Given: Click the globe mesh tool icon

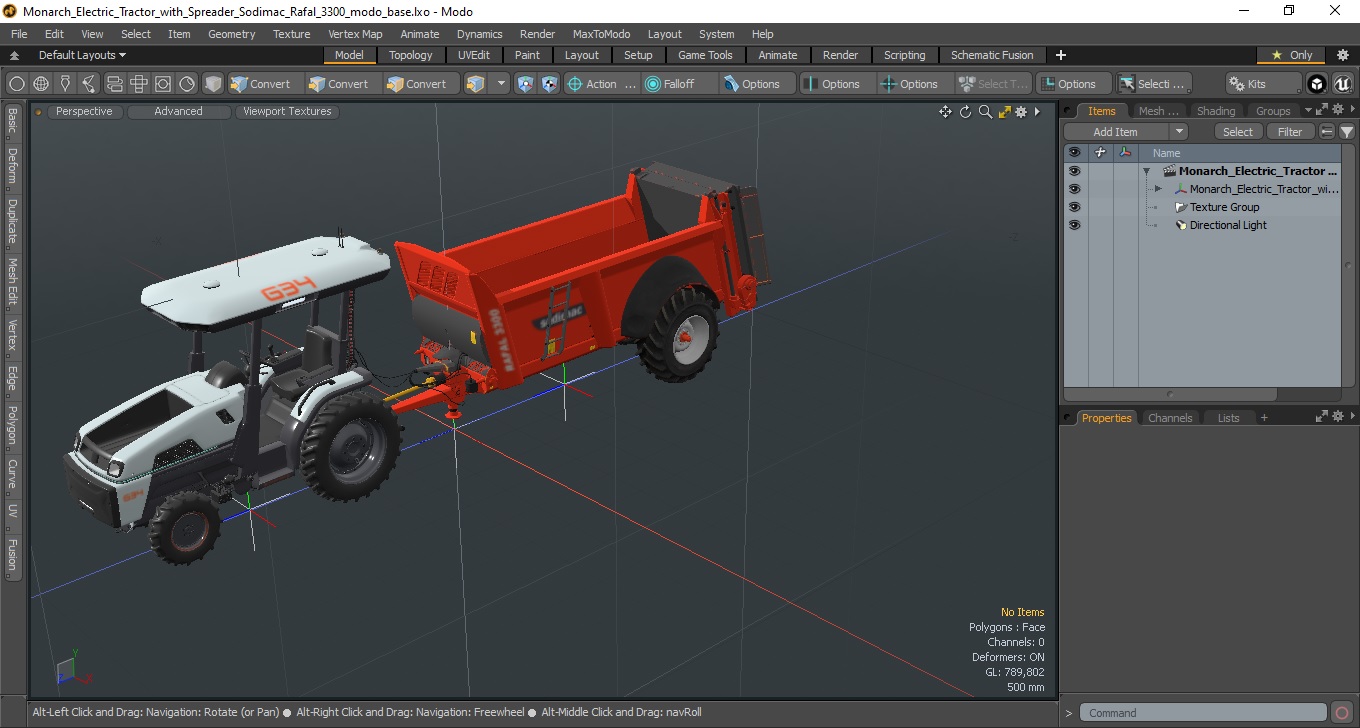Looking at the screenshot, I should (x=41, y=84).
